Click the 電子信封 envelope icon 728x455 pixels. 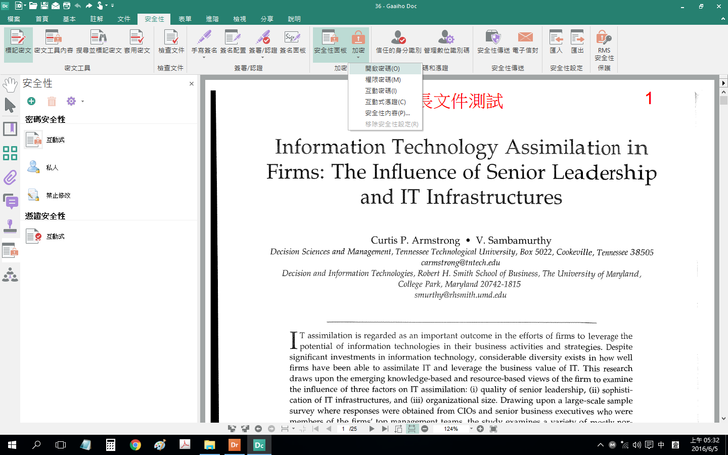525,42
